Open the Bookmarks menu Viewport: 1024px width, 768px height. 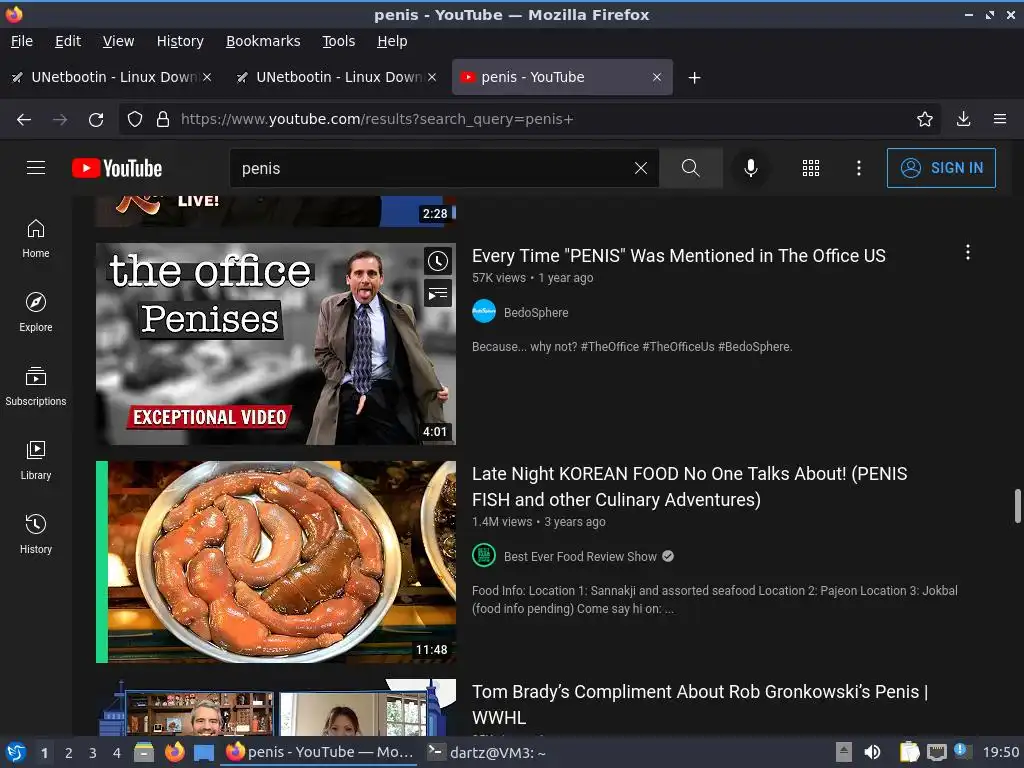263,41
